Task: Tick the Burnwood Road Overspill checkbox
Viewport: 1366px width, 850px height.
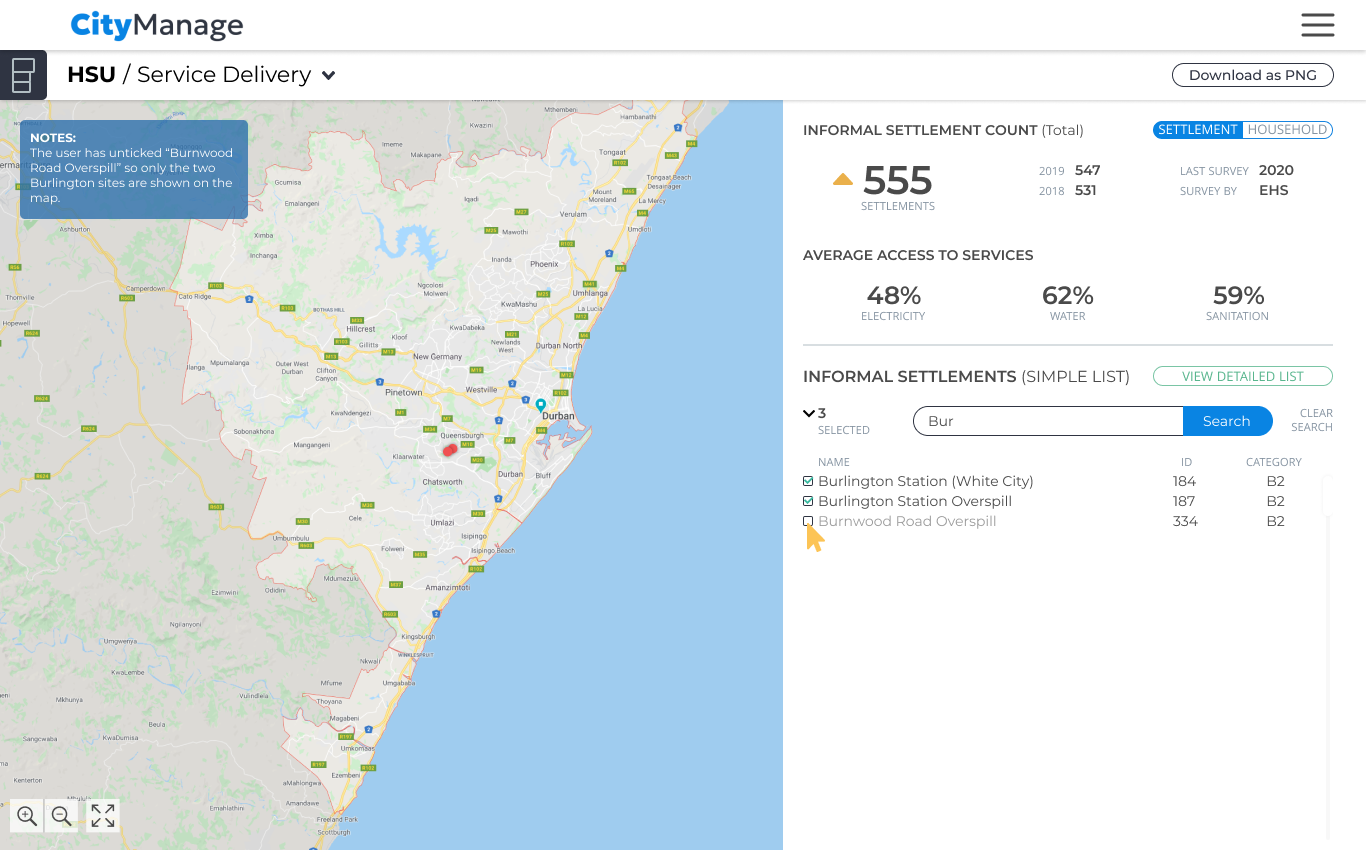Action: pos(808,521)
